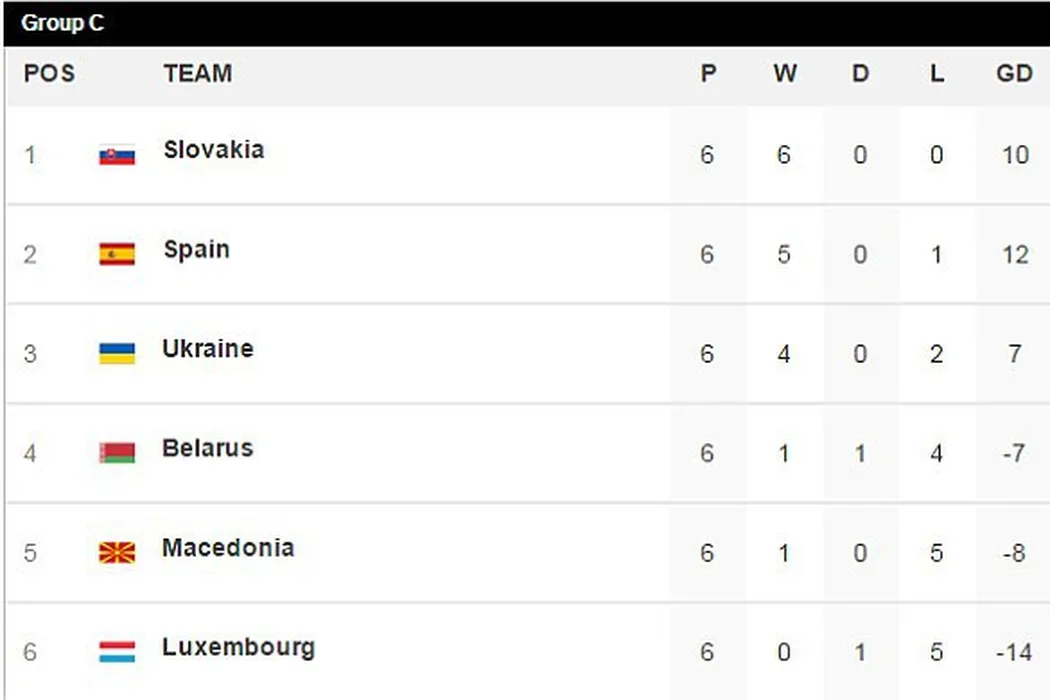Click the Luxembourg flag icon
Image resolution: width=1050 pixels, height=700 pixels.
click(117, 652)
